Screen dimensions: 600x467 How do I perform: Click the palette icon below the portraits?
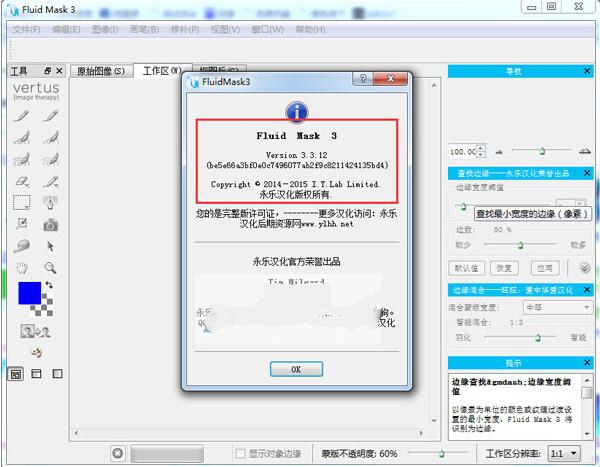click(36, 352)
